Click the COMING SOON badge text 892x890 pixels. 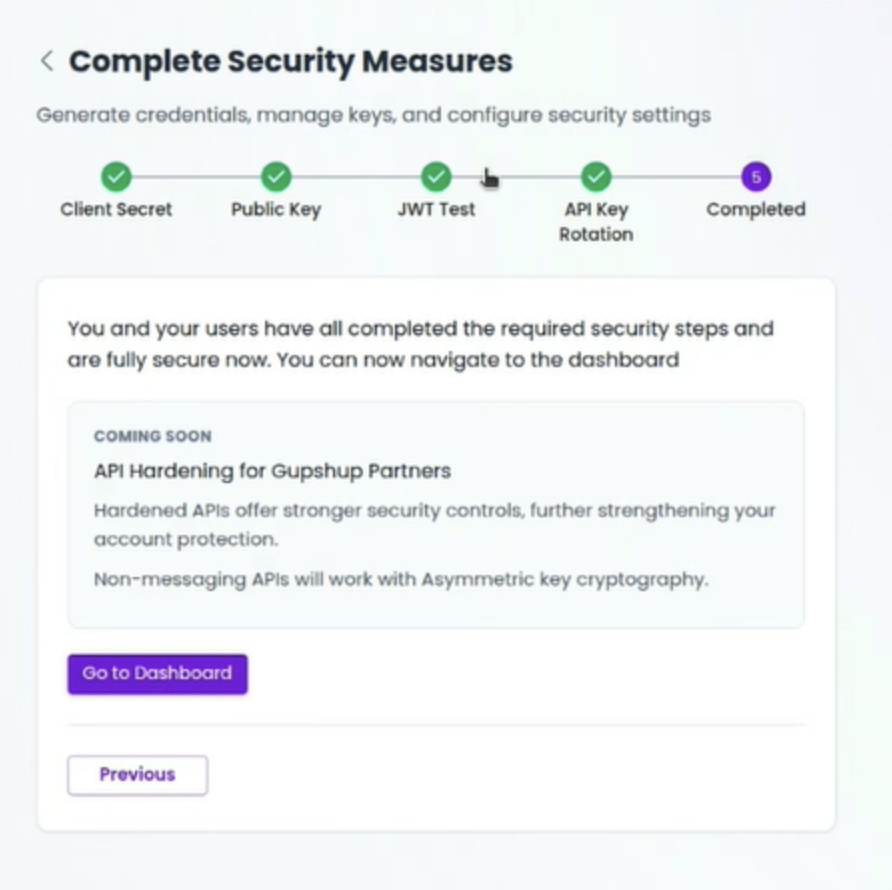coord(152,436)
